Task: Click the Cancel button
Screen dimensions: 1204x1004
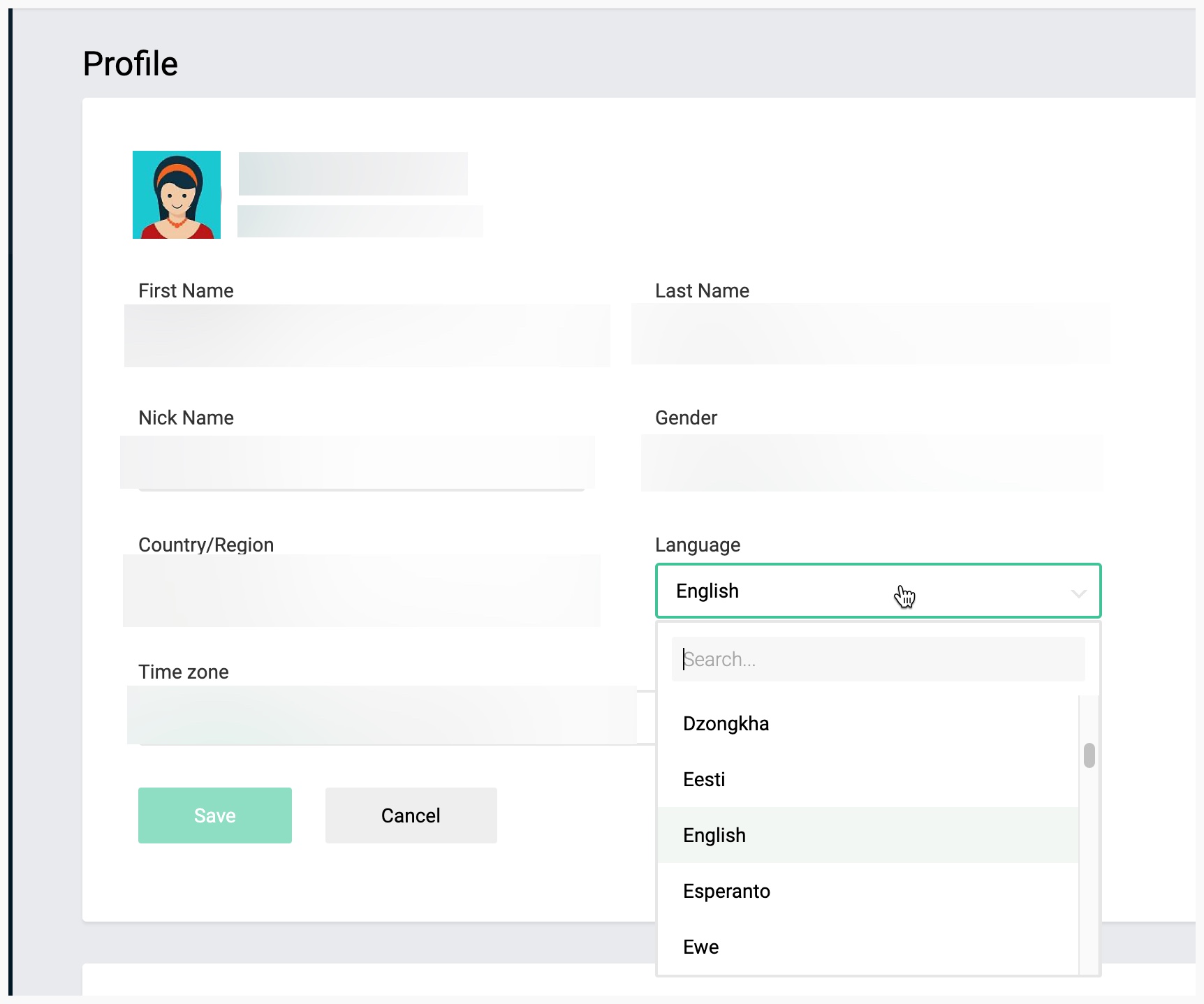Action: [411, 815]
